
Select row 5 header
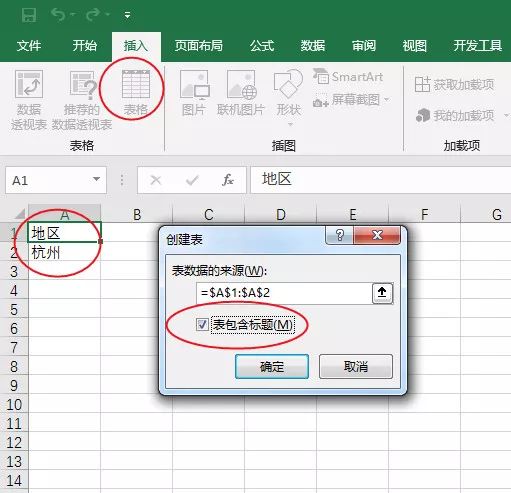[x=14, y=309]
